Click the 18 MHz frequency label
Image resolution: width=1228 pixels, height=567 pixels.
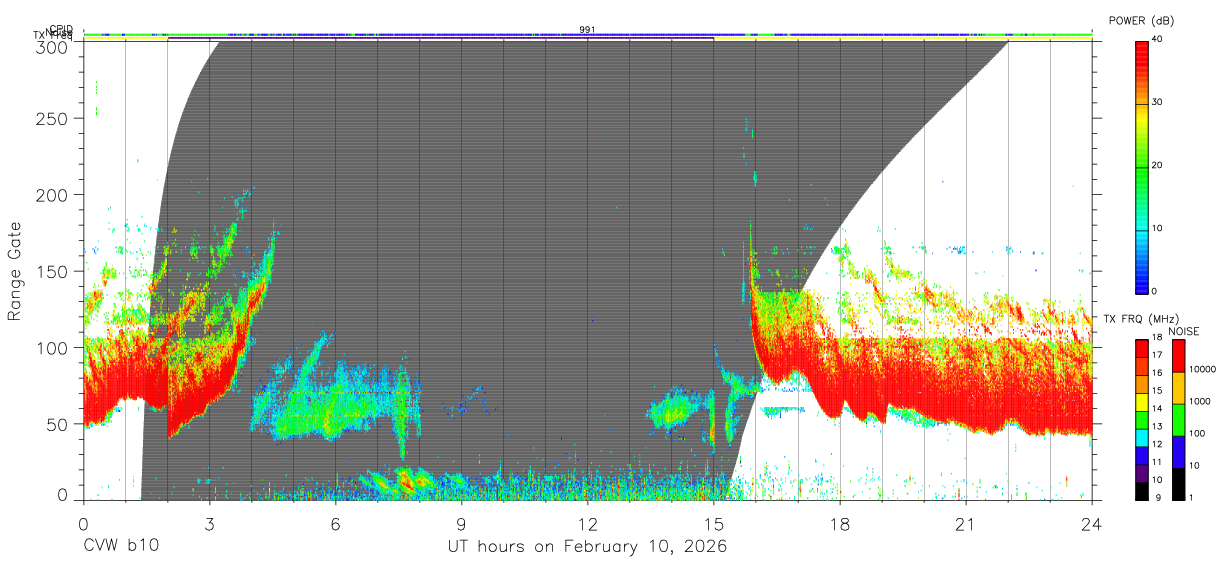click(1157, 338)
